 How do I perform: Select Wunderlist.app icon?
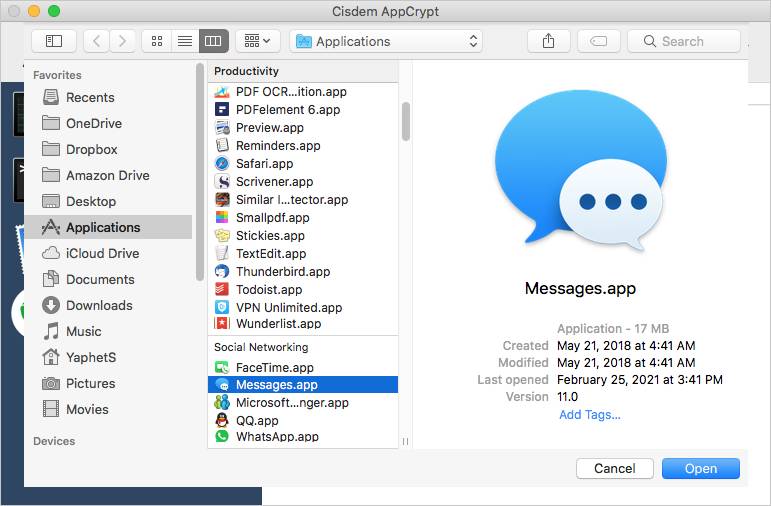(x=222, y=324)
